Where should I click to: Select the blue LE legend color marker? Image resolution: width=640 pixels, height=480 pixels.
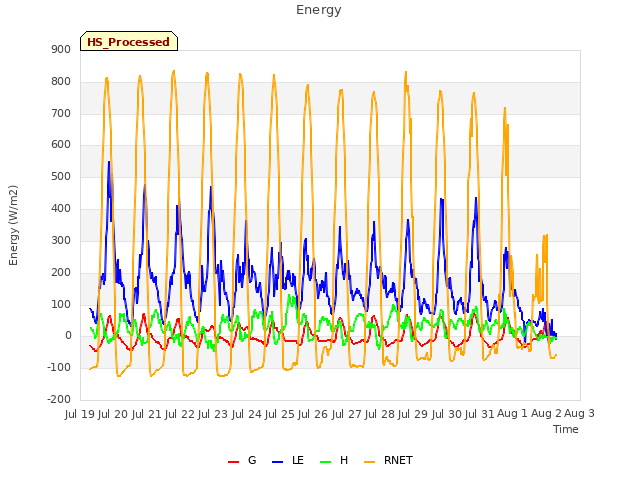(x=277, y=462)
